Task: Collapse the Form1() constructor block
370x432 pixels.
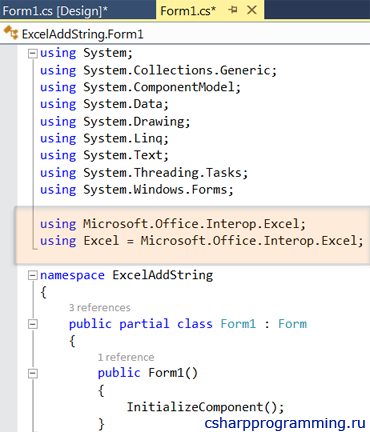Action: tap(33, 373)
